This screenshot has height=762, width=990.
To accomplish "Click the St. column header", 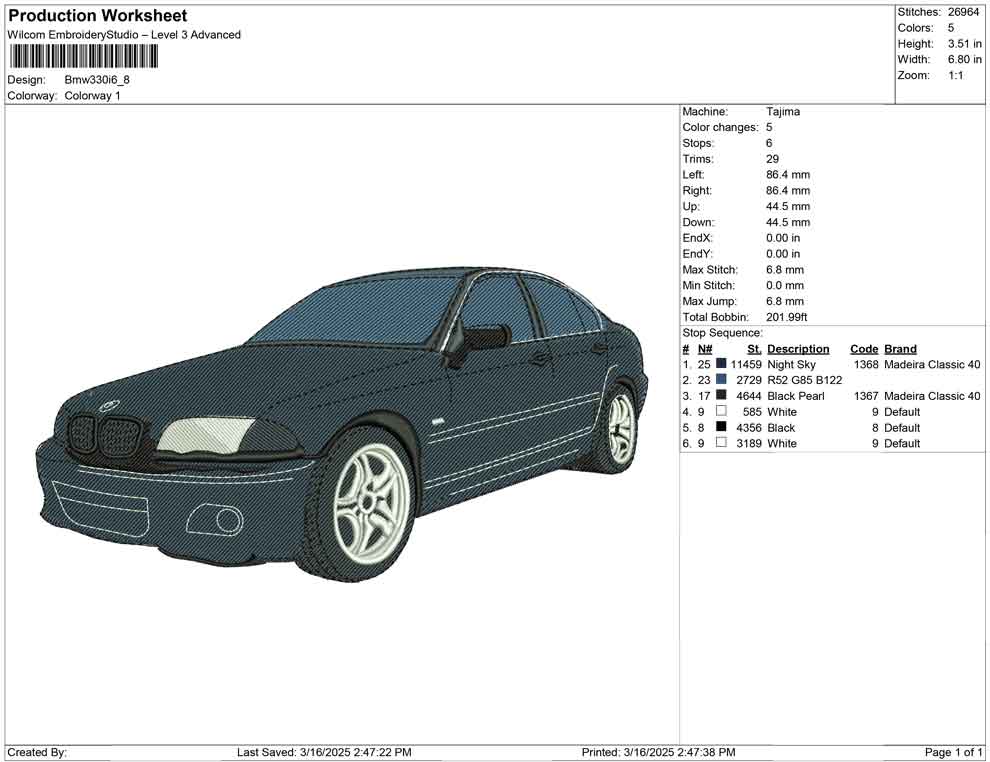I will click(754, 349).
